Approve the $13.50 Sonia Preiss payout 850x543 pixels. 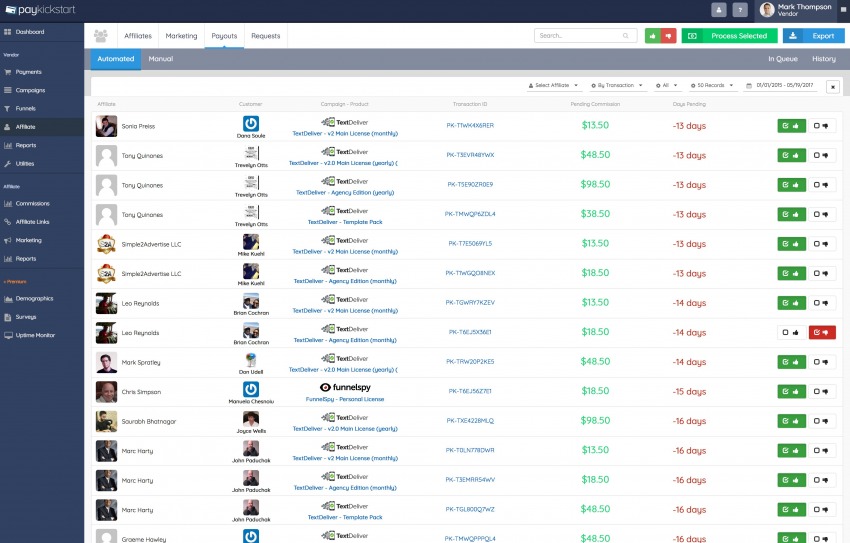[x=791, y=126]
